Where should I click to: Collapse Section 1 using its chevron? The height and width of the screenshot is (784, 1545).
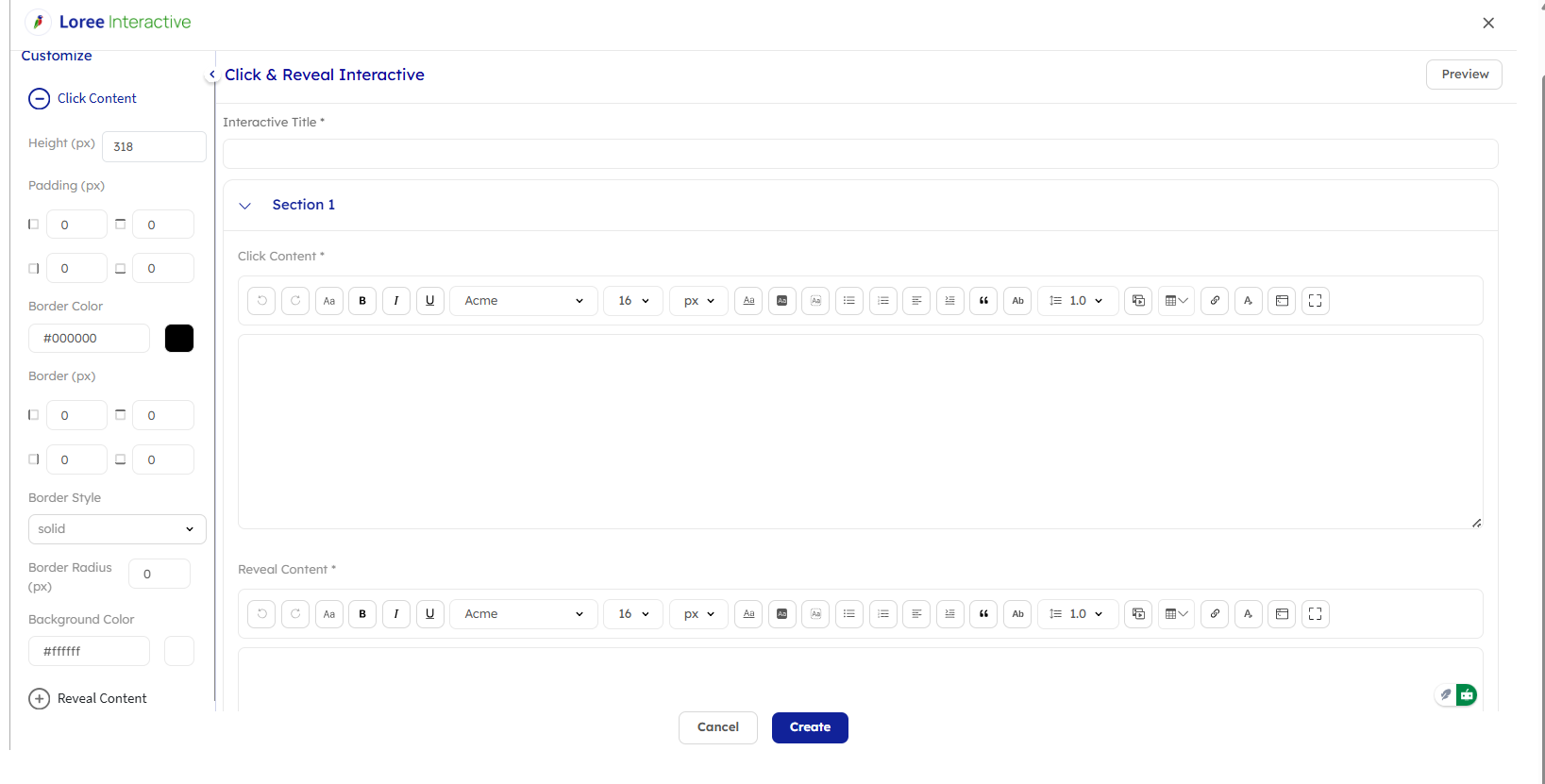coord(245,206)
